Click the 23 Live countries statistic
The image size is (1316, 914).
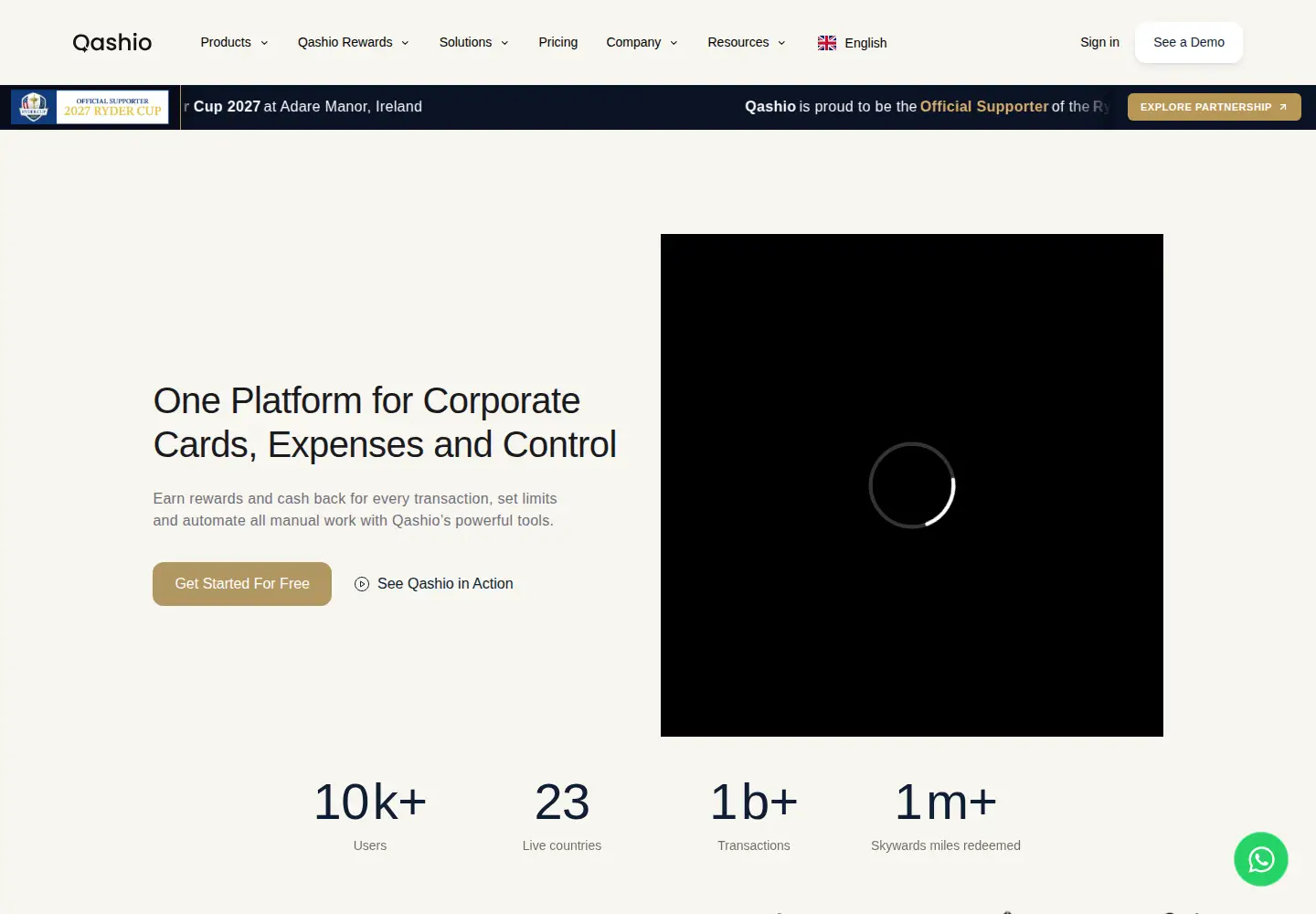pyautogui.click(x=562, y=815)
